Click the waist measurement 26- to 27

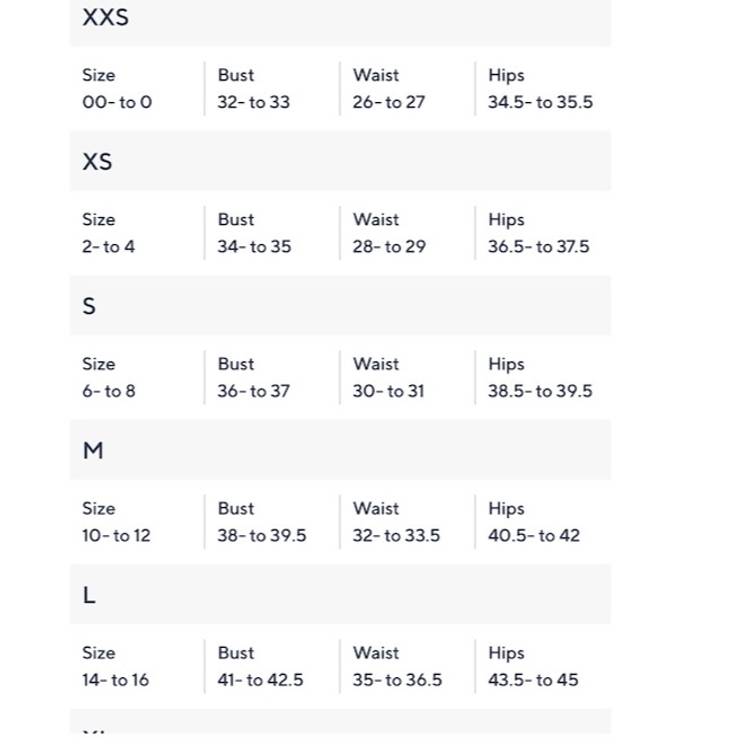coord(388,102)
